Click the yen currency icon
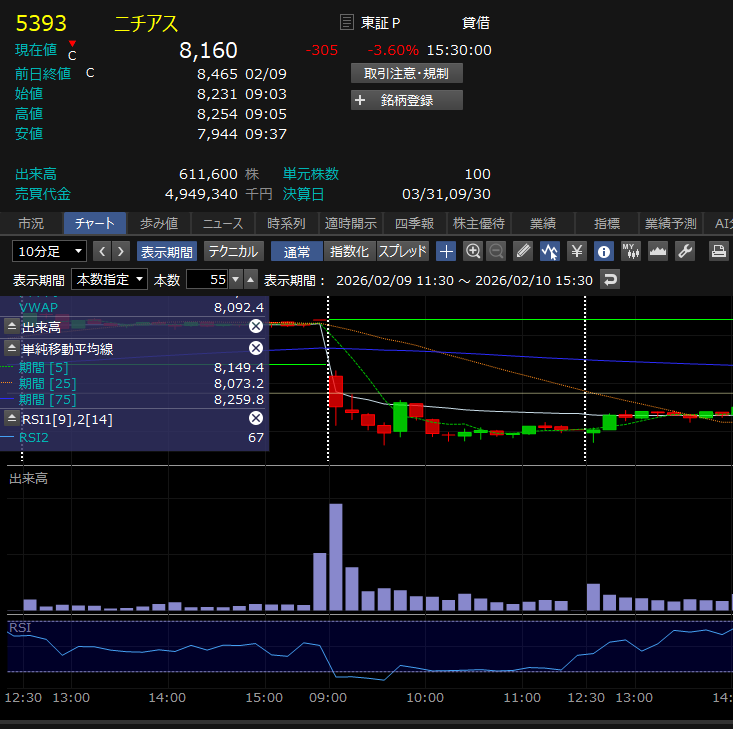 [576, 251]
